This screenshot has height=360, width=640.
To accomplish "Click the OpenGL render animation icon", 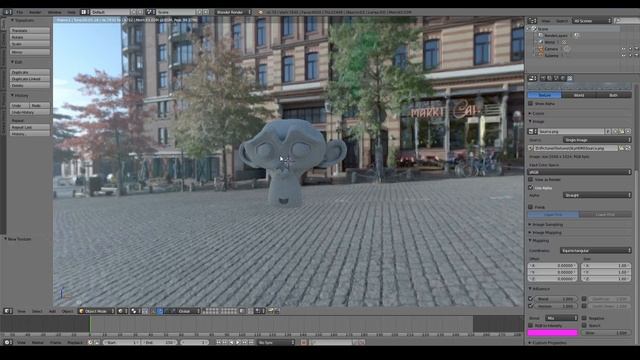I will pyautogui.click(x=277, y=311).
